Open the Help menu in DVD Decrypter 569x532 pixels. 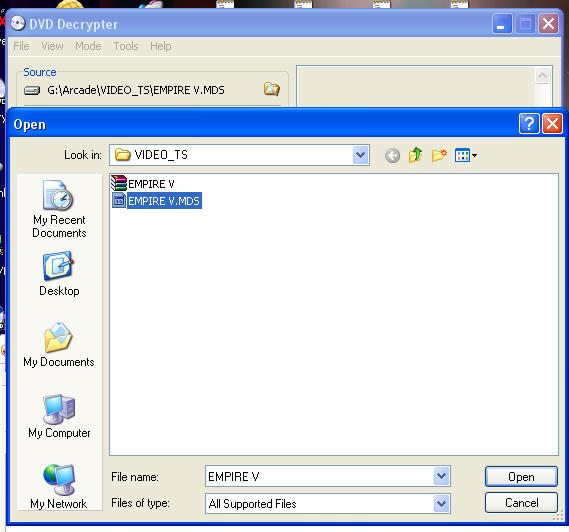point(161,46)
